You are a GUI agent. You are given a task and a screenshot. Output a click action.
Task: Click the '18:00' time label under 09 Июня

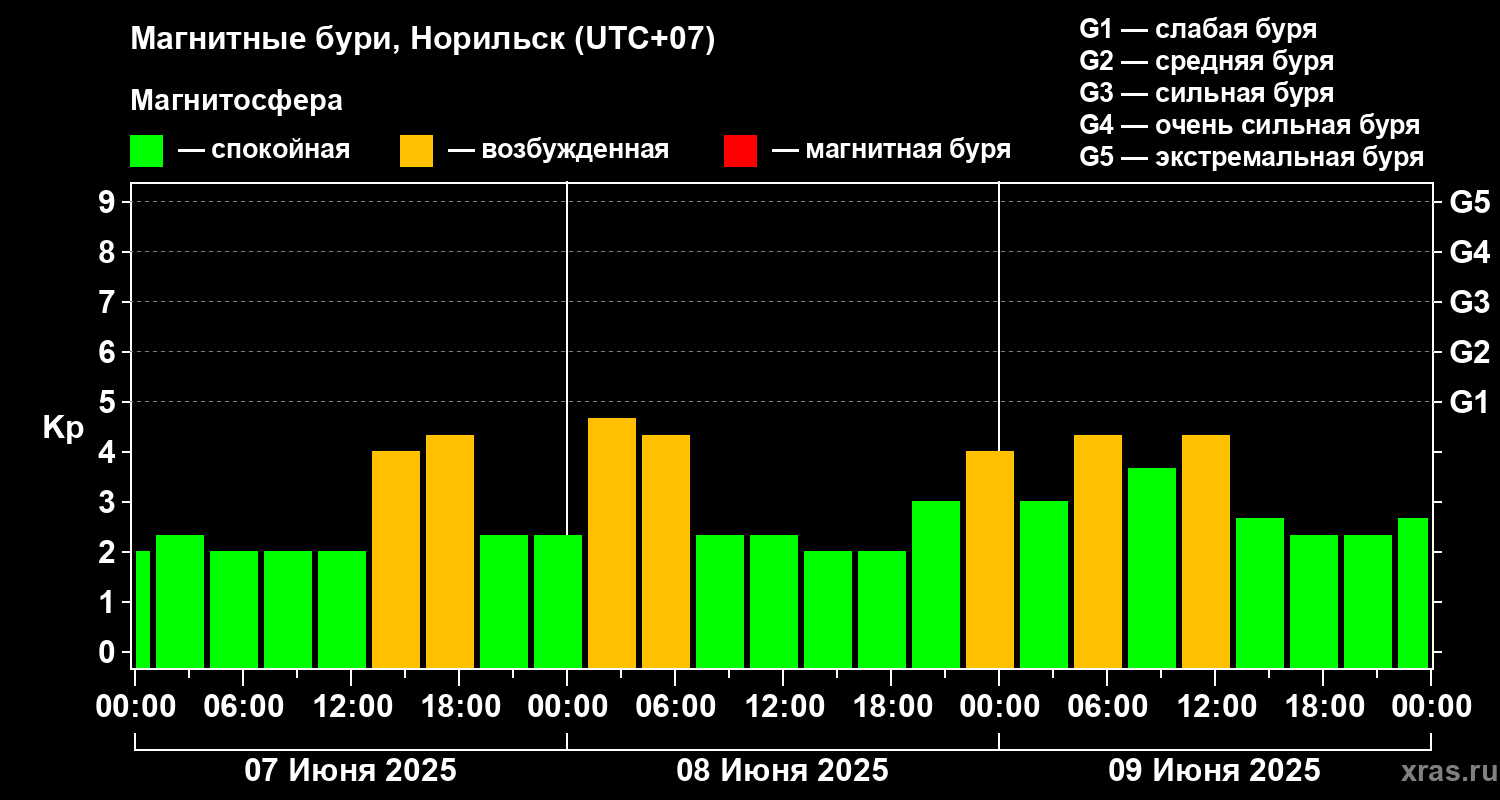(1323, 707)
